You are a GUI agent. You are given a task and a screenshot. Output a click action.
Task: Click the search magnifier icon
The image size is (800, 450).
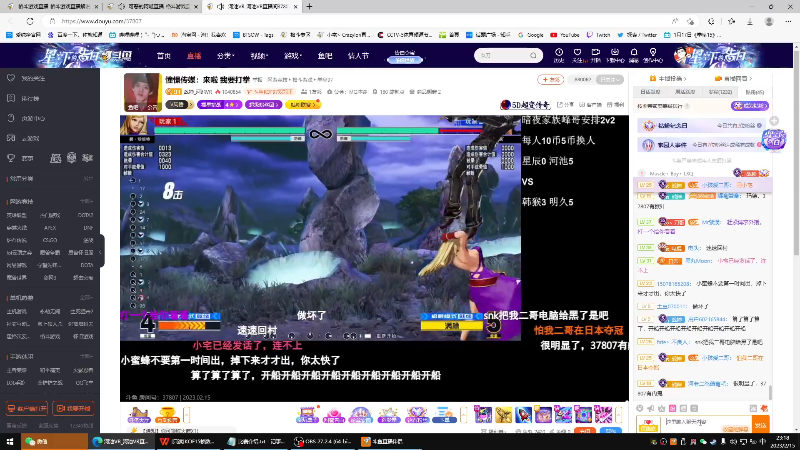(x=533, y=55)
